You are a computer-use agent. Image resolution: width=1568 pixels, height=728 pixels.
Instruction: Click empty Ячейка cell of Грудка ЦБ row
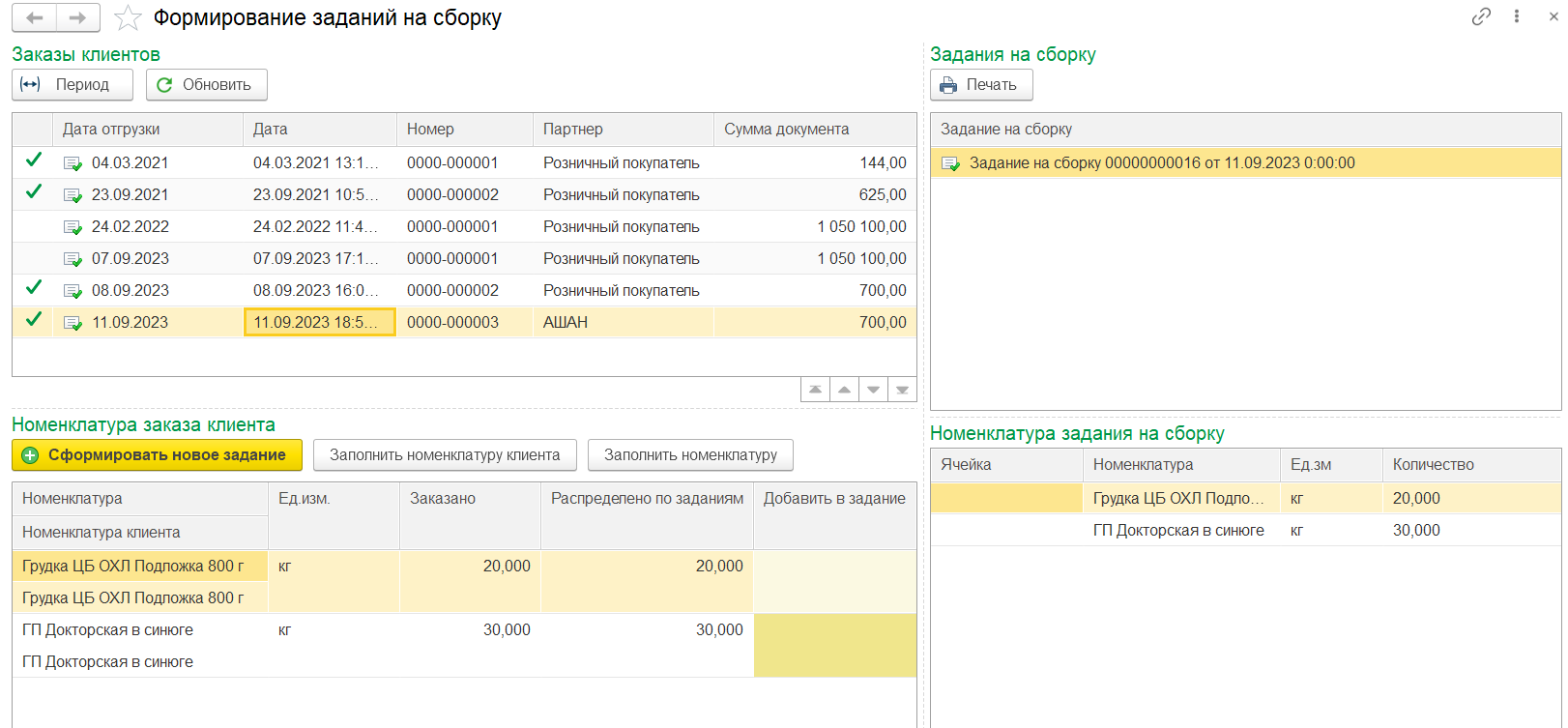pos(1006,498)
